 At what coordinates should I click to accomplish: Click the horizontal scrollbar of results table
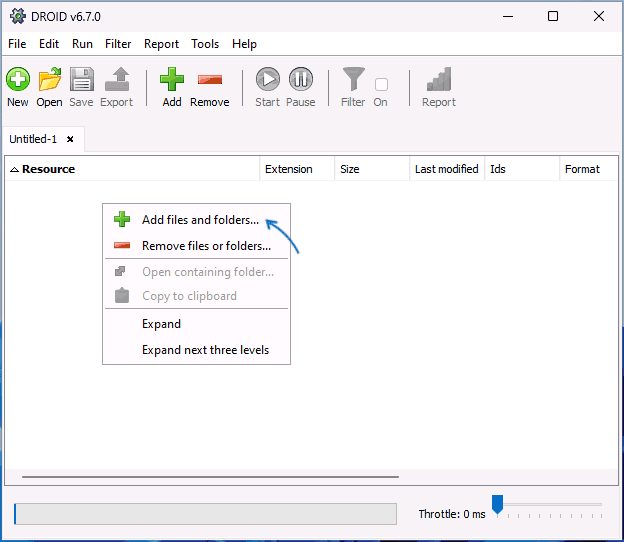(211, 476)
